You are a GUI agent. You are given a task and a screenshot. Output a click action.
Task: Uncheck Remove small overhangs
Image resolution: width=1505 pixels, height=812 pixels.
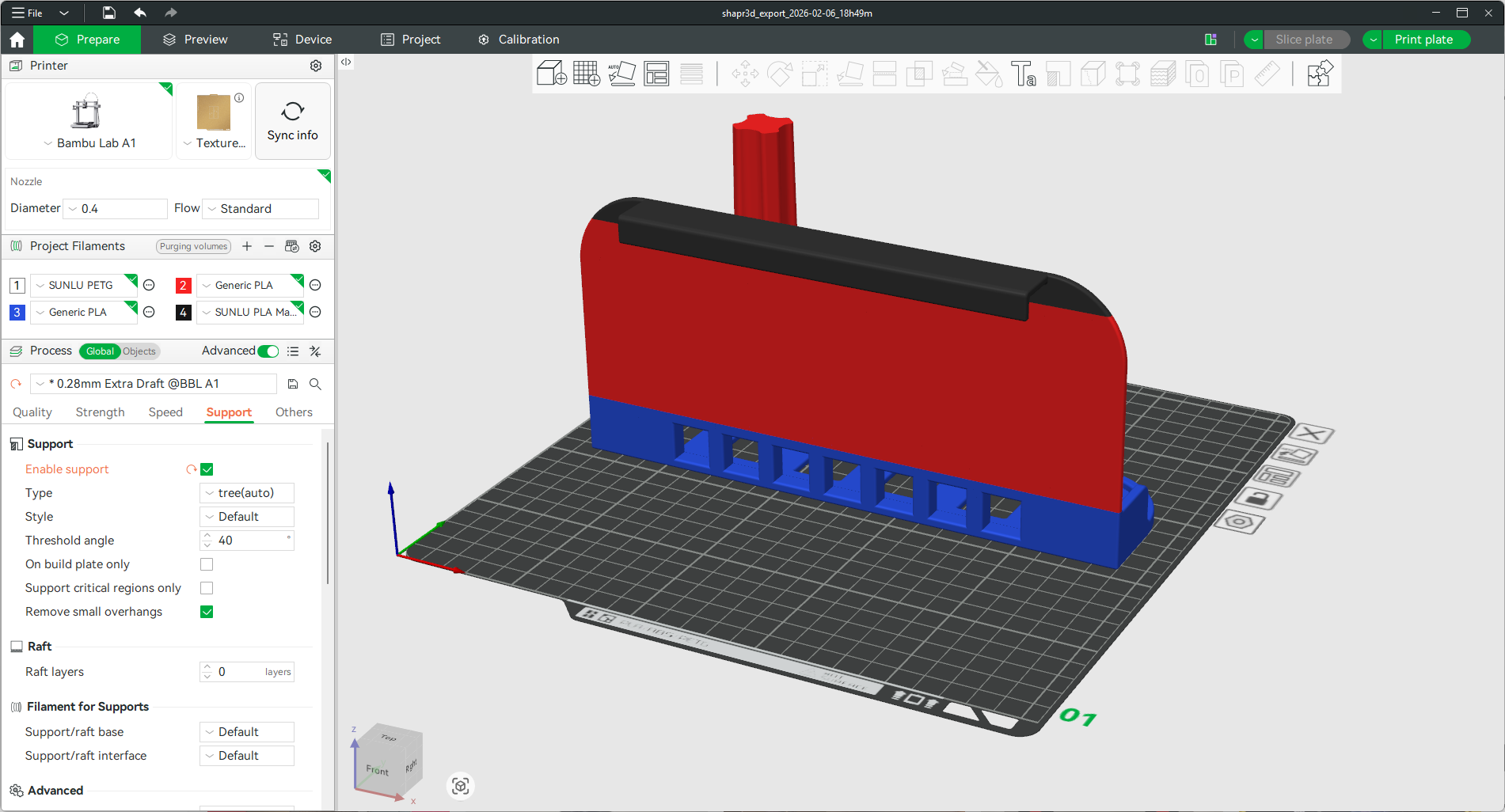[x=207, y=612]
